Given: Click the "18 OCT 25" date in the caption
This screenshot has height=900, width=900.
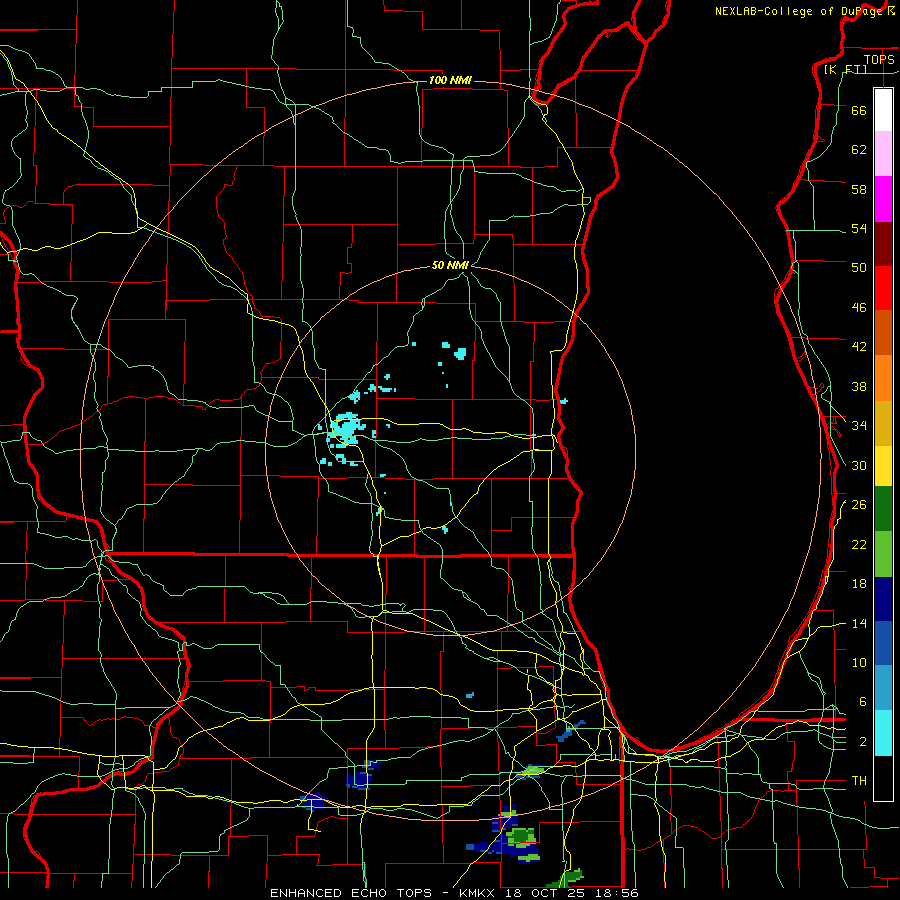Looking at the screenshot, I should coord(546,893).
